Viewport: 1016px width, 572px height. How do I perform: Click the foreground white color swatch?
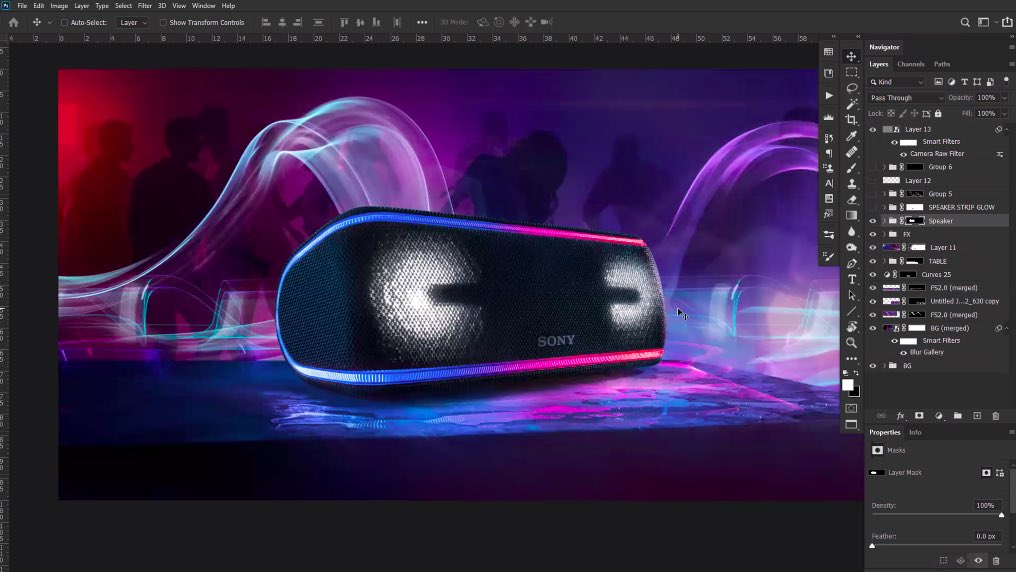[847, 385]
